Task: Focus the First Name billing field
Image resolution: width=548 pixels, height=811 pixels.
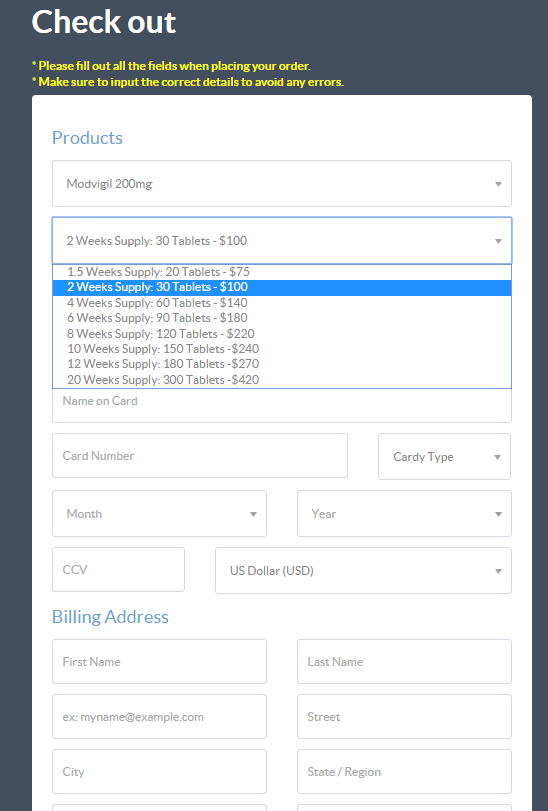Action: [x=159, y=662]
